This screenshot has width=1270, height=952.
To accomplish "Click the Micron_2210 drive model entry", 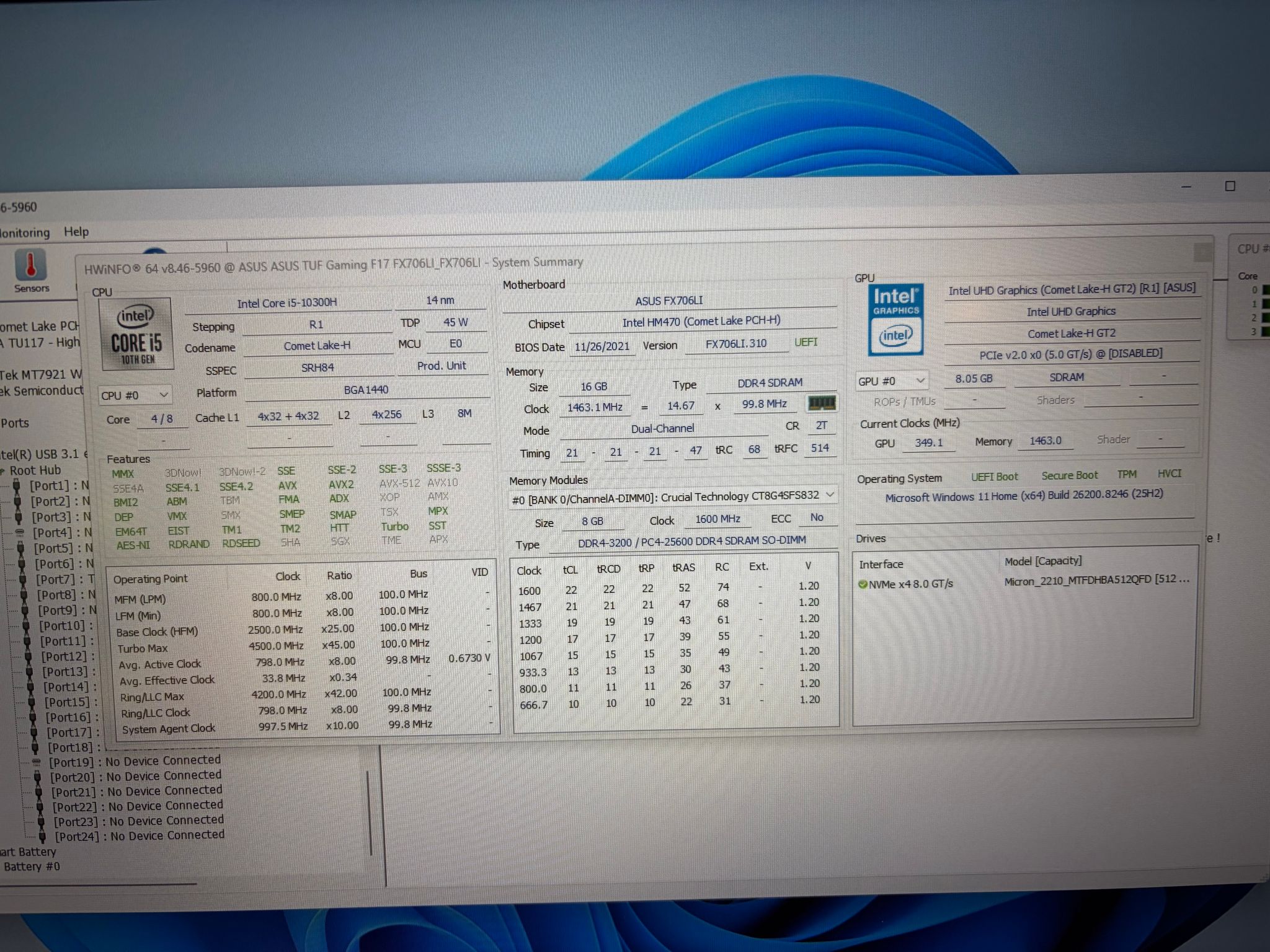I will click(x=1096, y=580).
